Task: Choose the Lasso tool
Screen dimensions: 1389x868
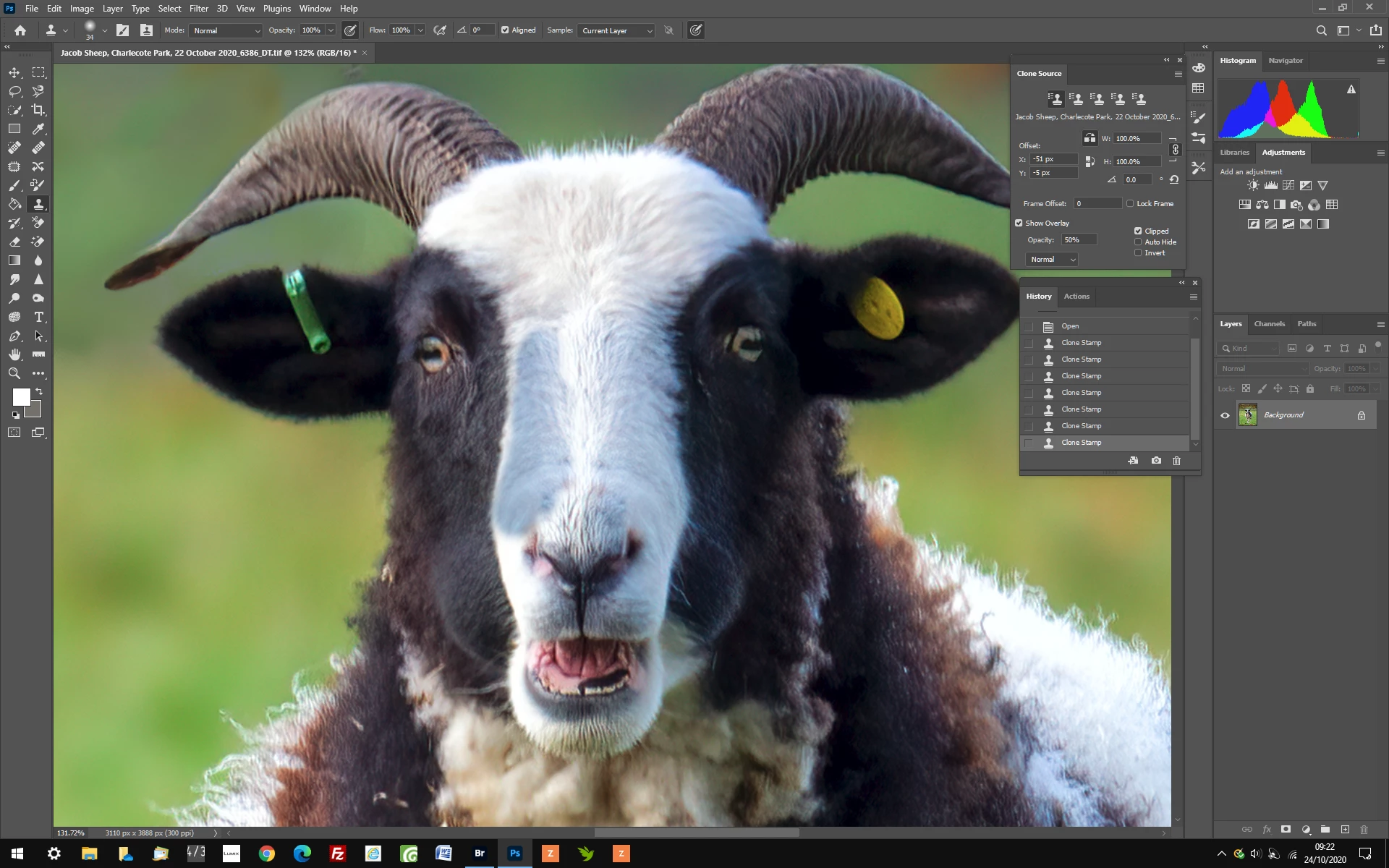Action: pyautogui.click(x=14, y=91)
